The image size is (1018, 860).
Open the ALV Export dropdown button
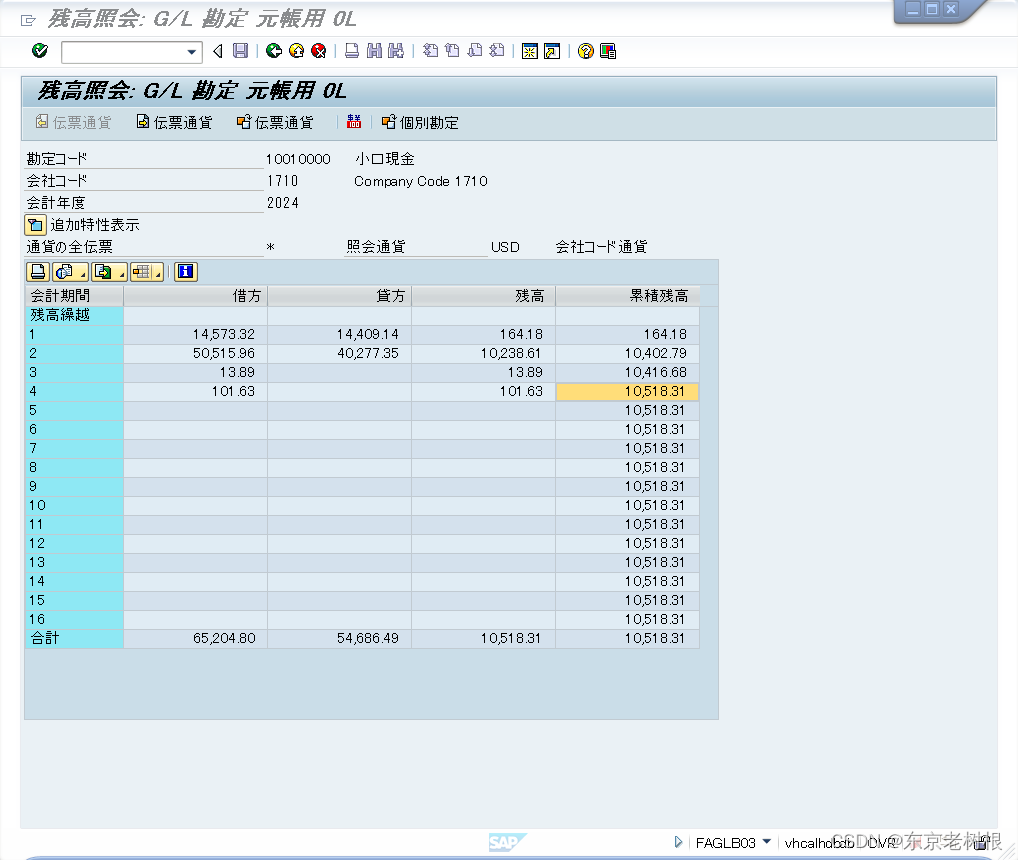(x=109, y=272)
